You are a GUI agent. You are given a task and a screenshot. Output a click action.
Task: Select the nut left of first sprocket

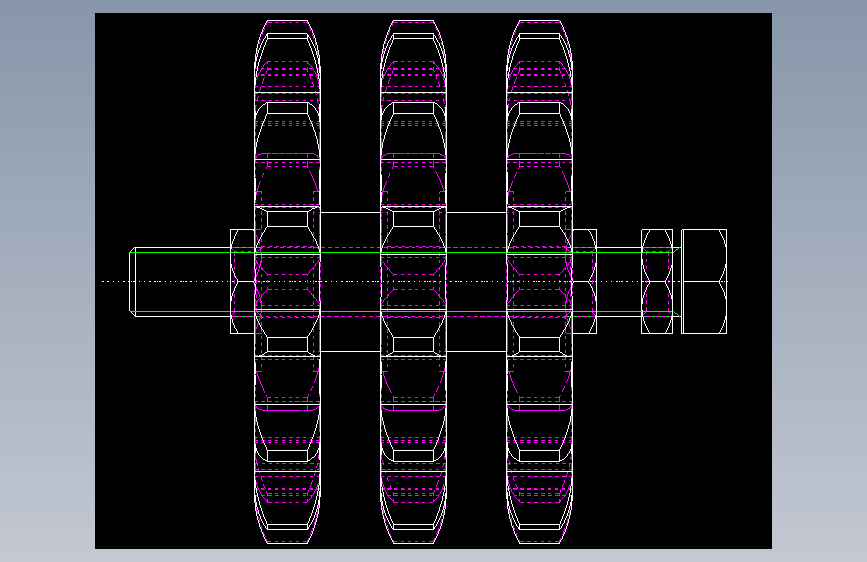click(242, 282)
